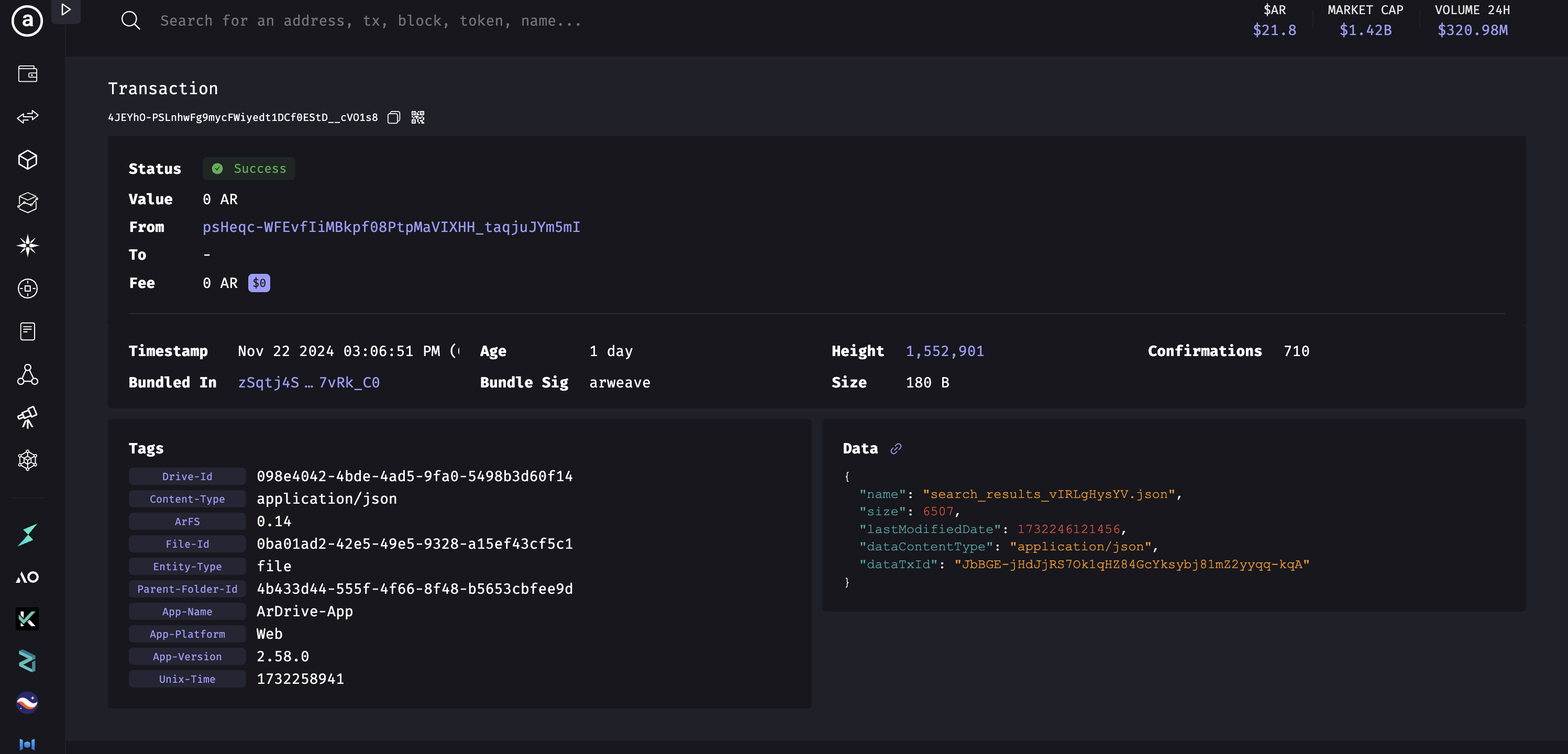Open the From address psHeqc link
The image size is (1568, 754).
pos(391,227)
